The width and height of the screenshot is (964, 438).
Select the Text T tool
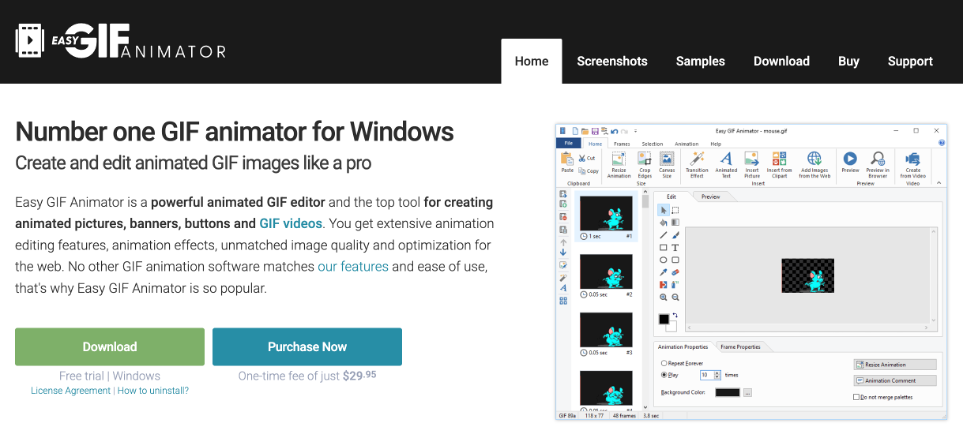[675, 248]
